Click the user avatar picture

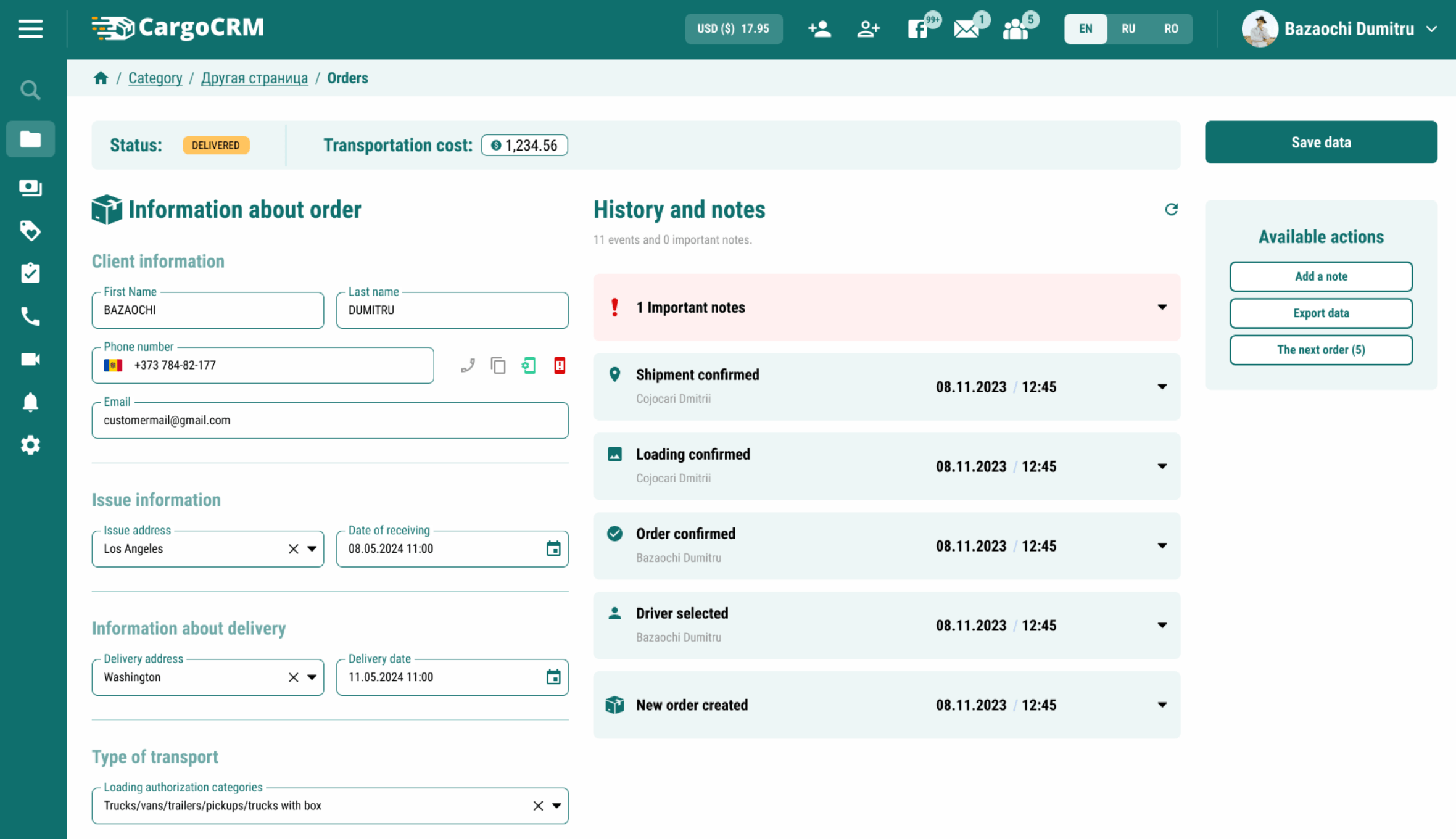point(1259,28)
